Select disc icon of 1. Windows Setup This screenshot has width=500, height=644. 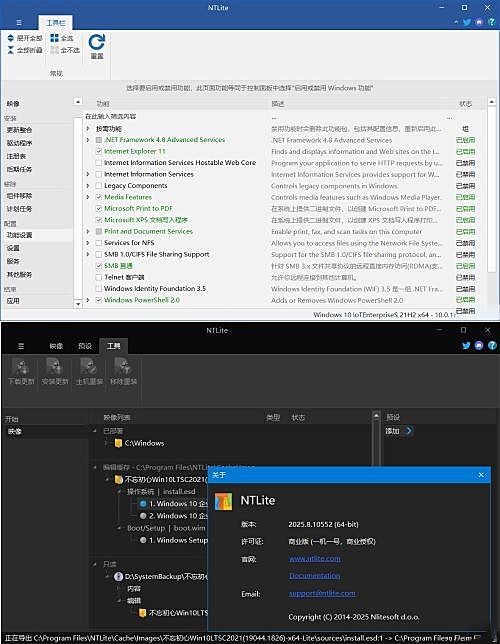(x=143, y=540)
